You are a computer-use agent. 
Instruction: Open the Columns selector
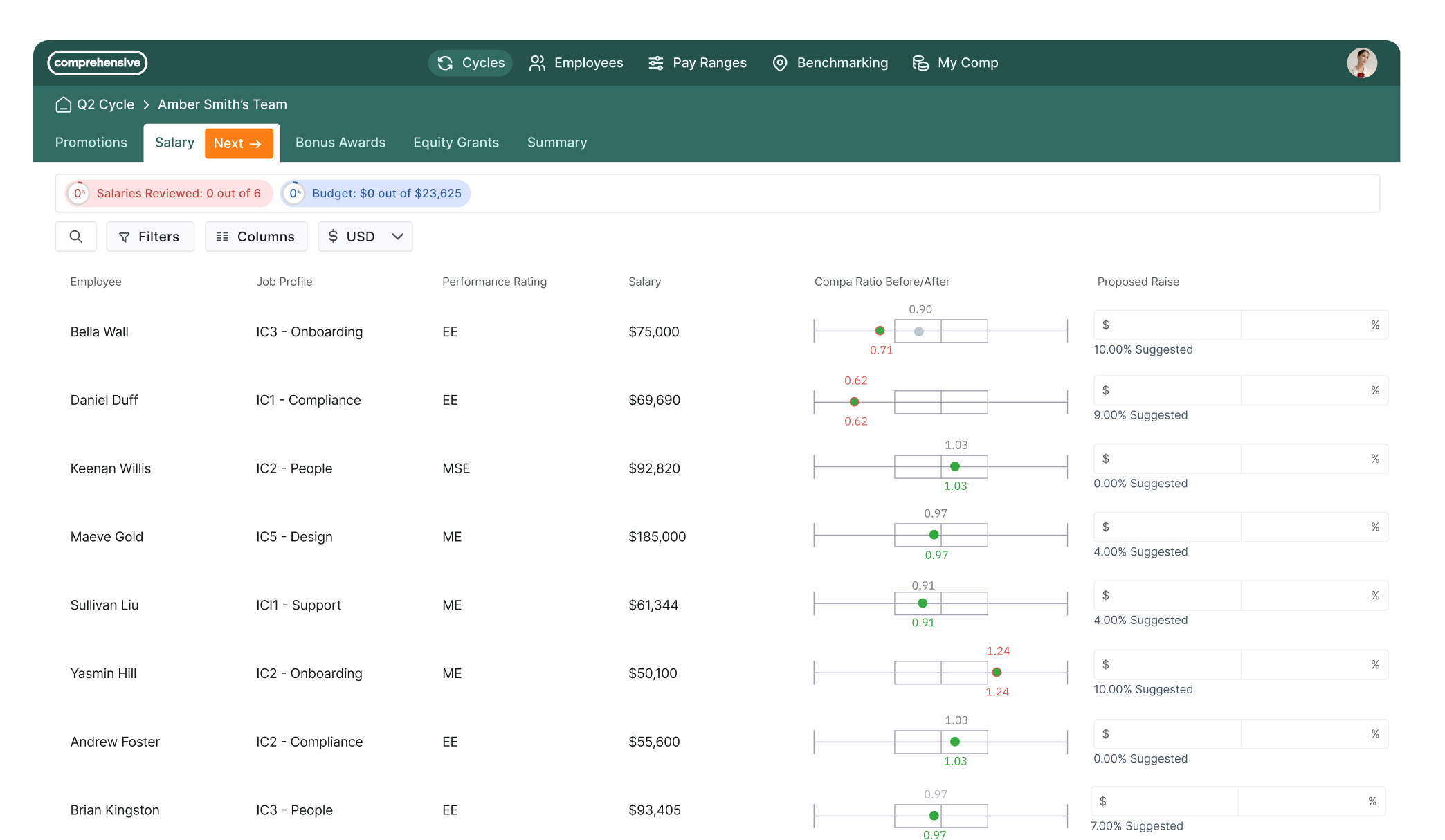point(256,237)
